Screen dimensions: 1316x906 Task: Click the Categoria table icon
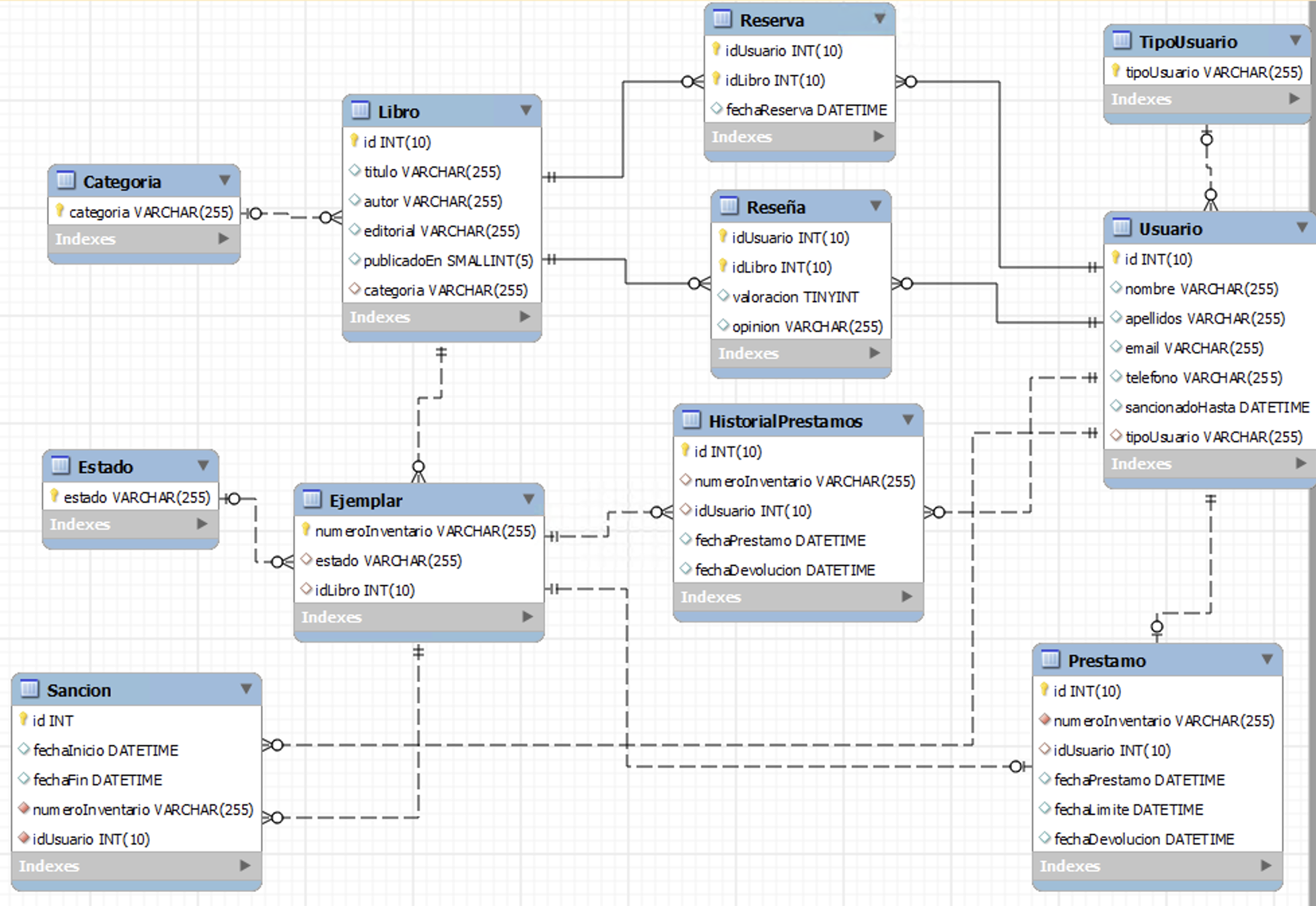coord(66,180)
